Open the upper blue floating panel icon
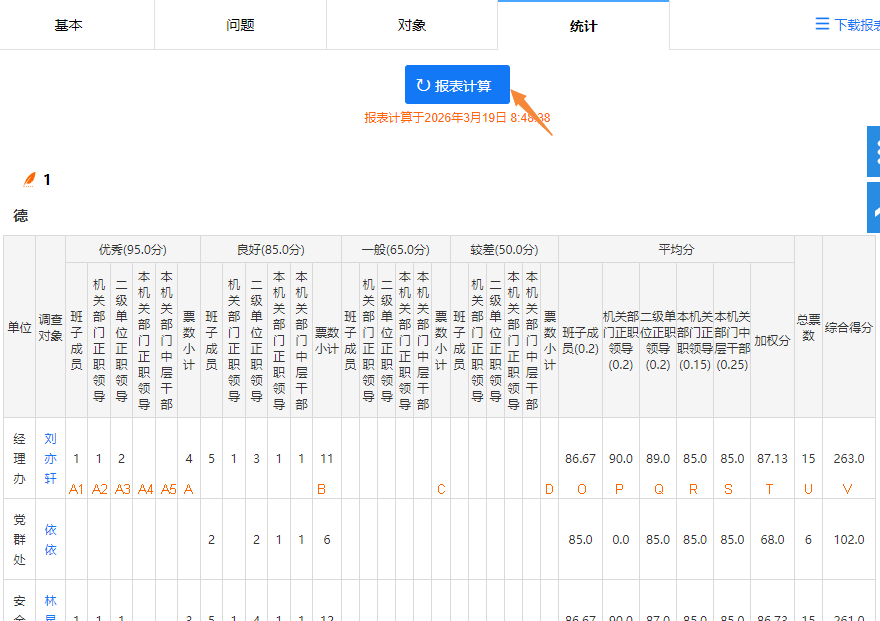Screen dimensions: 880x621 click(875, 152)
